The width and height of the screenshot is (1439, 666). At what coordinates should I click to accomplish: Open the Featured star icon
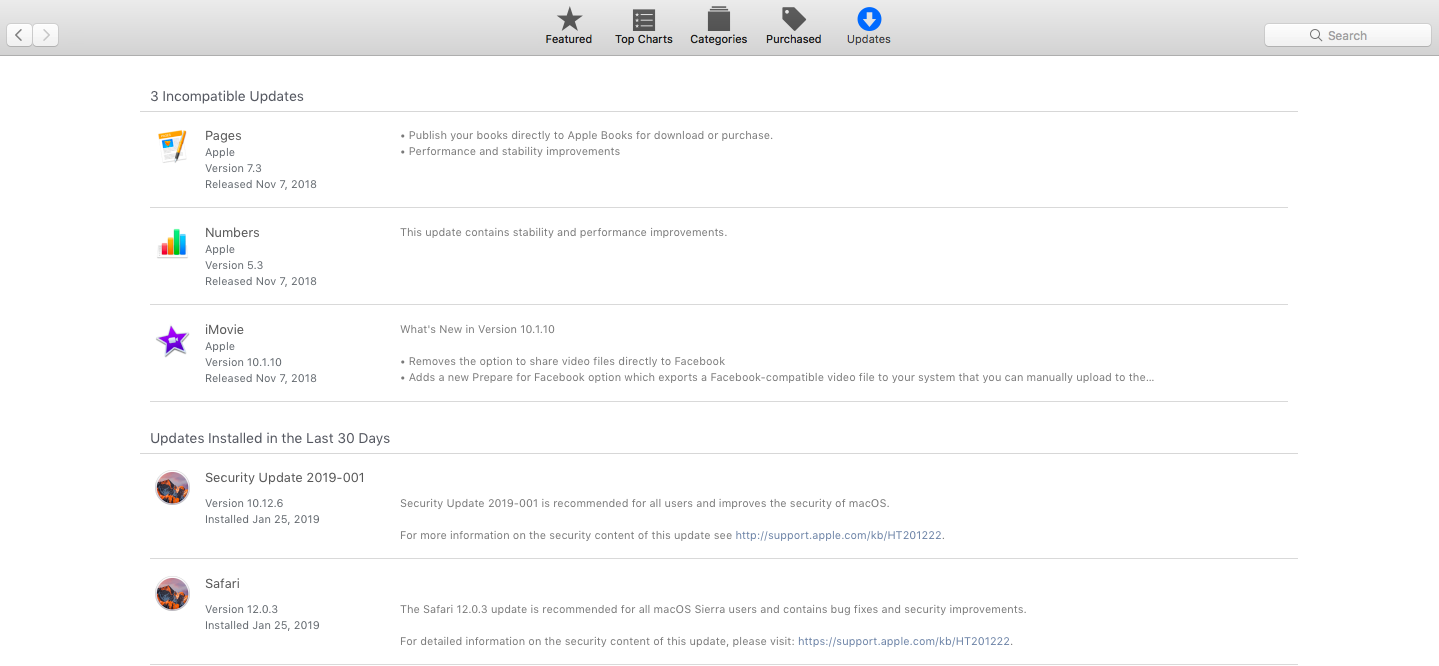coord(569,19)
